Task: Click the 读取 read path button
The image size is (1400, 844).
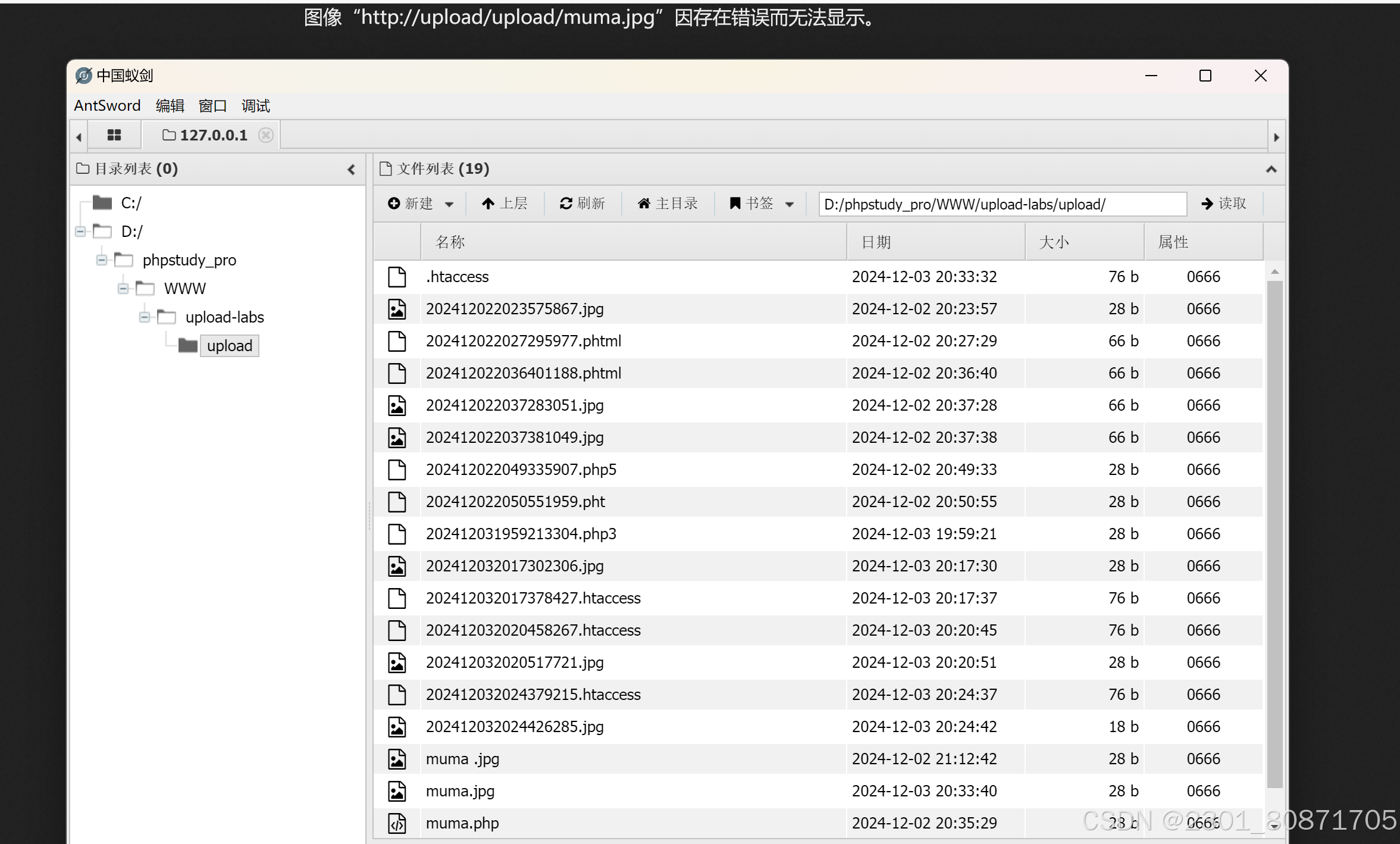Action: (1223, 204)
